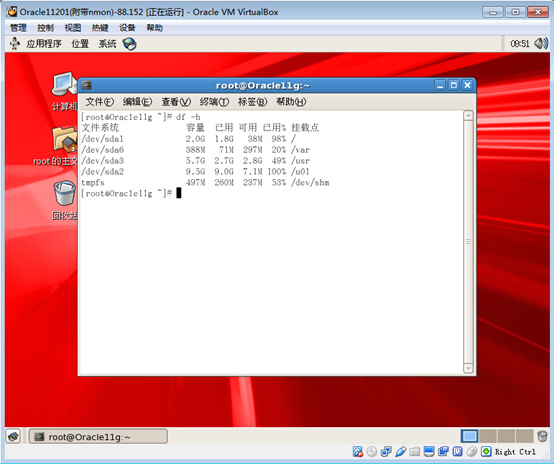Open the VirtualBox 帮助 menu
Viewport: 554px width, 464px height.
(154, 28)
